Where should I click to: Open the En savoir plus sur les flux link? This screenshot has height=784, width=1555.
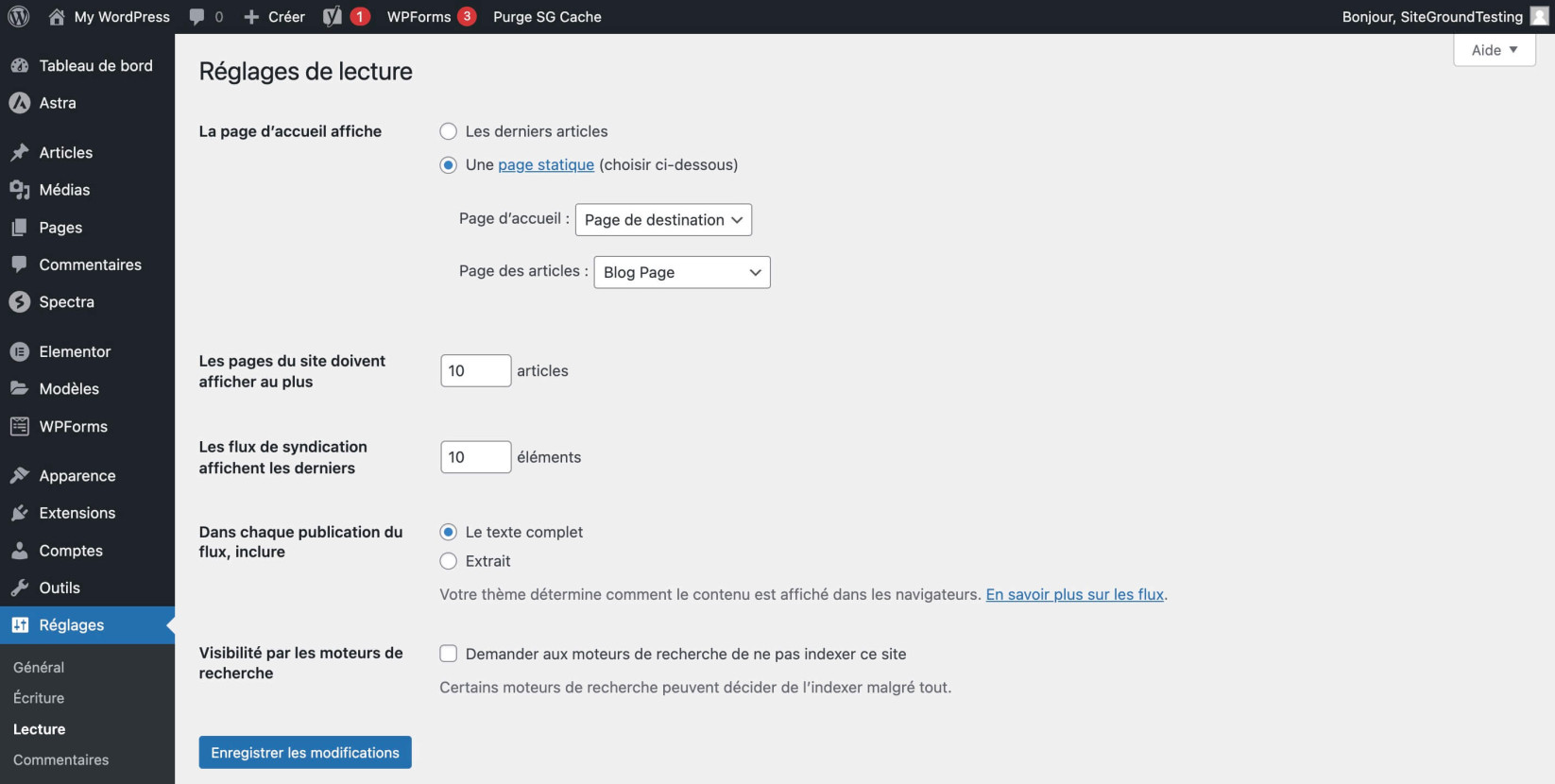pos(1075,595)
